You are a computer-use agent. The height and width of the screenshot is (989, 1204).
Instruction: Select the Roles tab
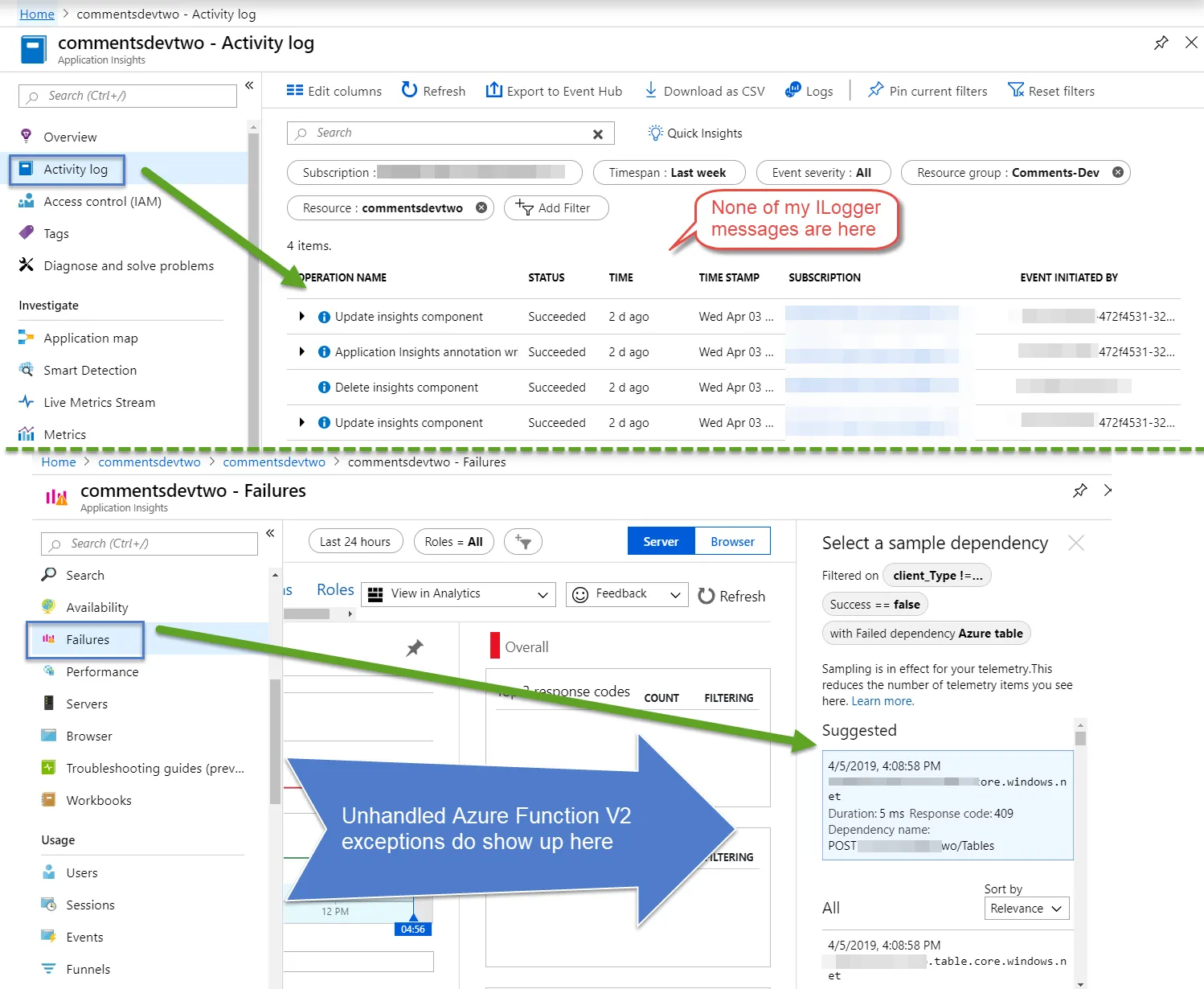335,589
